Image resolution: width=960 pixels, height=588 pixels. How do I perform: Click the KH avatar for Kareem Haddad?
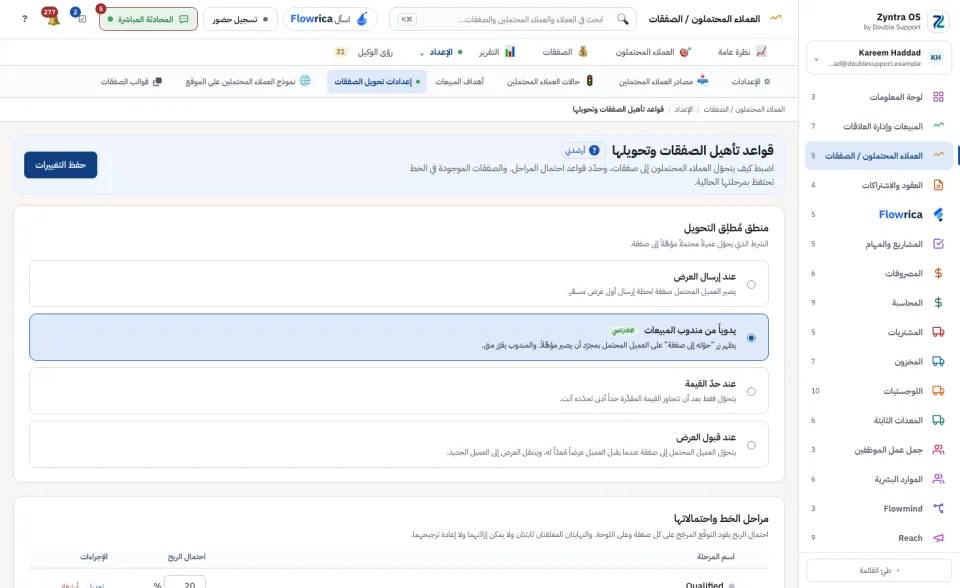[936, 58]
